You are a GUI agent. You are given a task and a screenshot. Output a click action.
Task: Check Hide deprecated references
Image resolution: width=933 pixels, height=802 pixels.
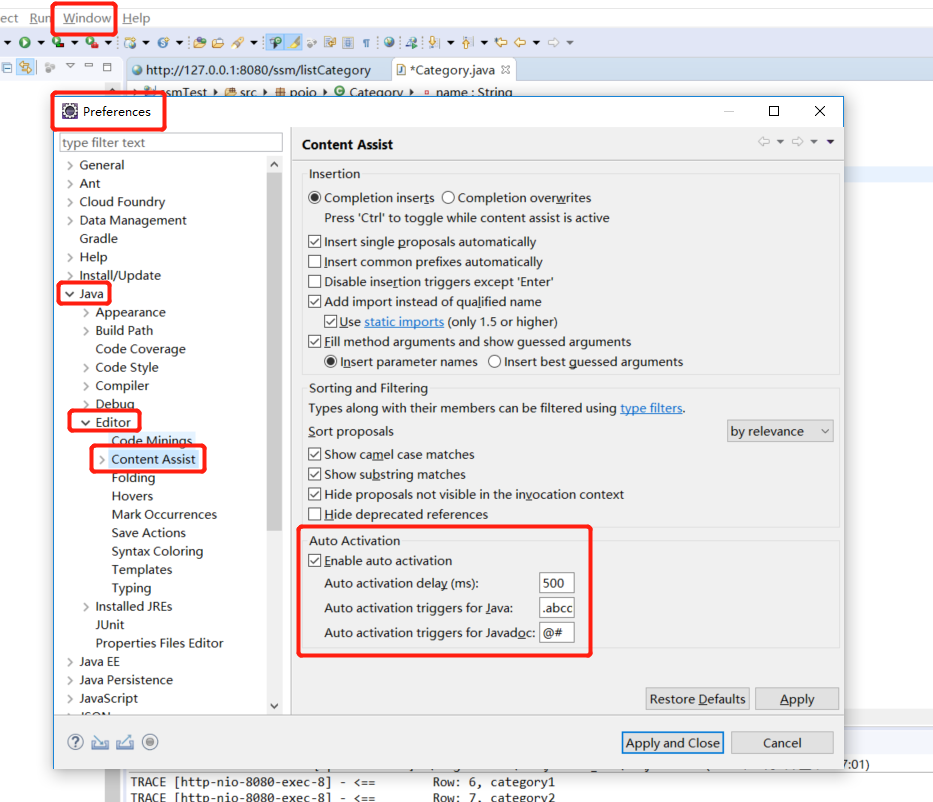(x=314, y=515)
